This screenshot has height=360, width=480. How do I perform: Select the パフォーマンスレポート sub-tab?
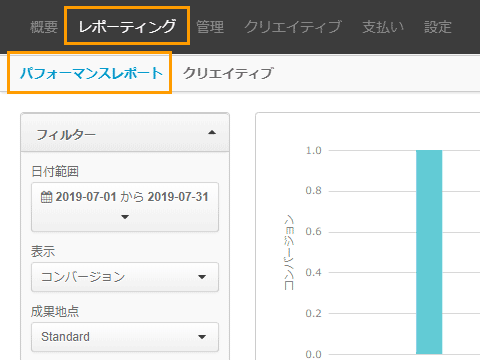point(91,73)
